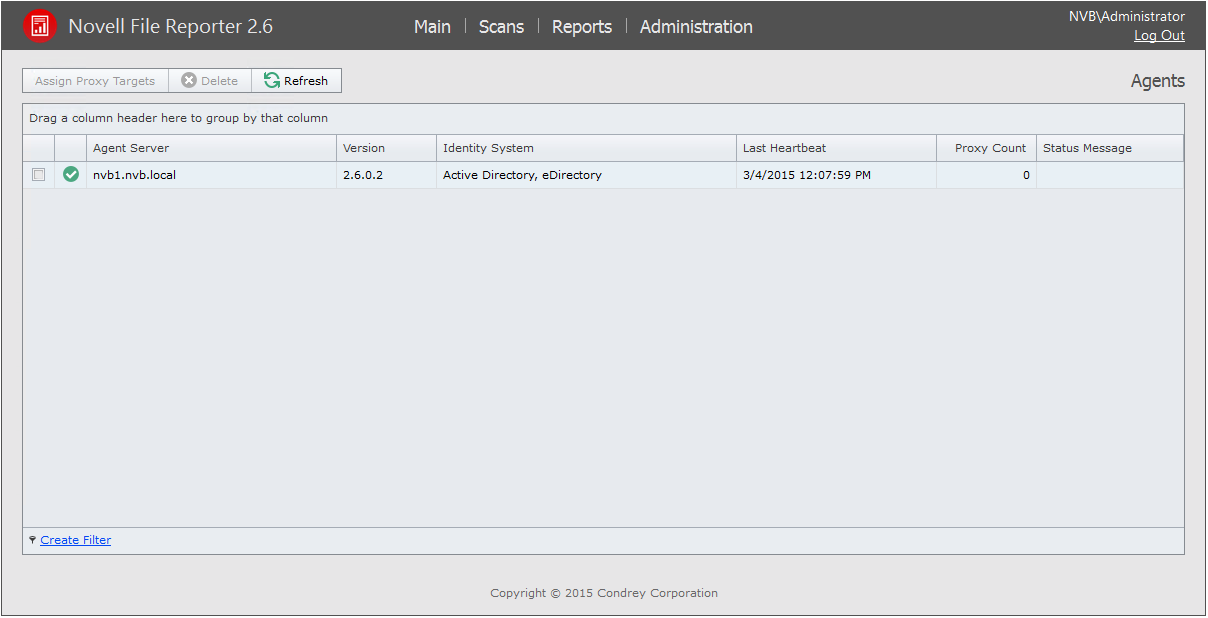Open the Reports menu
Image resolution: width=1208 pixels, height=618 pixels.
pos(581,27)
